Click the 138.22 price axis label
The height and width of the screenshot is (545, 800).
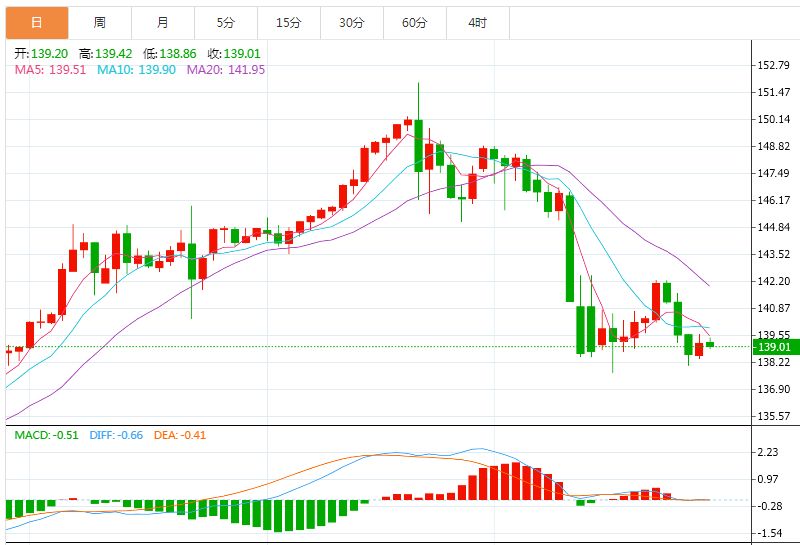click(773, 362)
